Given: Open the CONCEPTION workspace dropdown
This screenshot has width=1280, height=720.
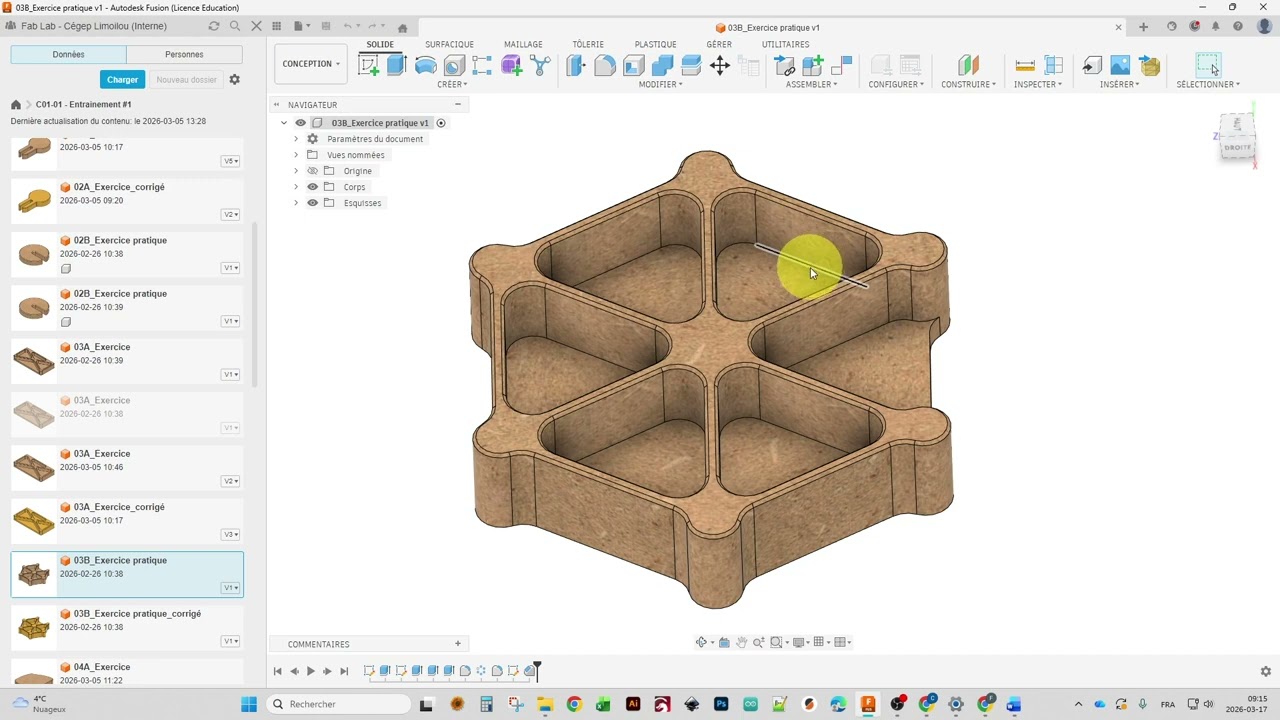Looking at the screenshot, I should click(311, 64).
